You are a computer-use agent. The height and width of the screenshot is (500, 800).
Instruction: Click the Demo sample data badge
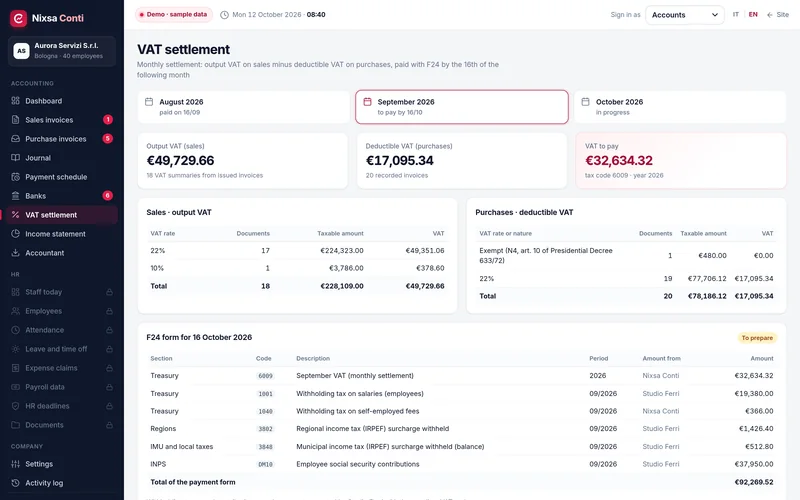click(x=174, y=15)
